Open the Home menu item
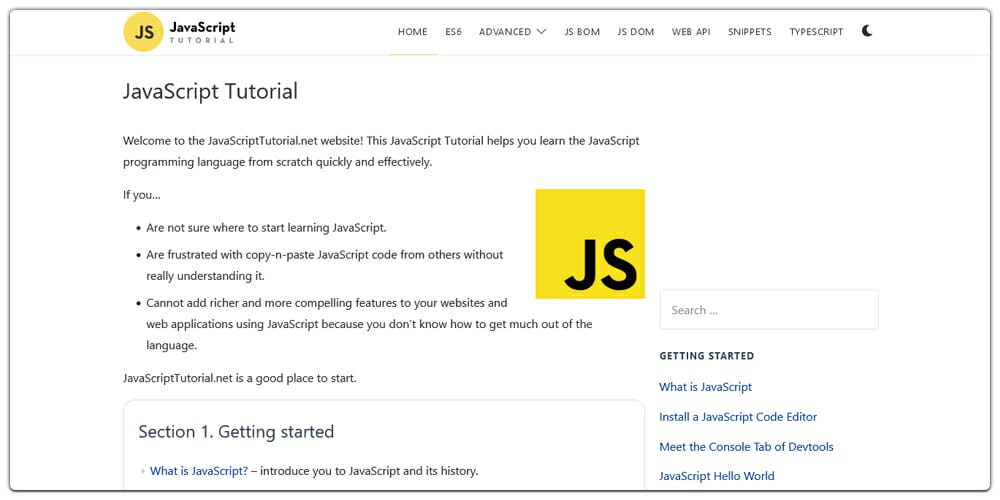This screenshot has height=500, width=1000. coord(413,31)
